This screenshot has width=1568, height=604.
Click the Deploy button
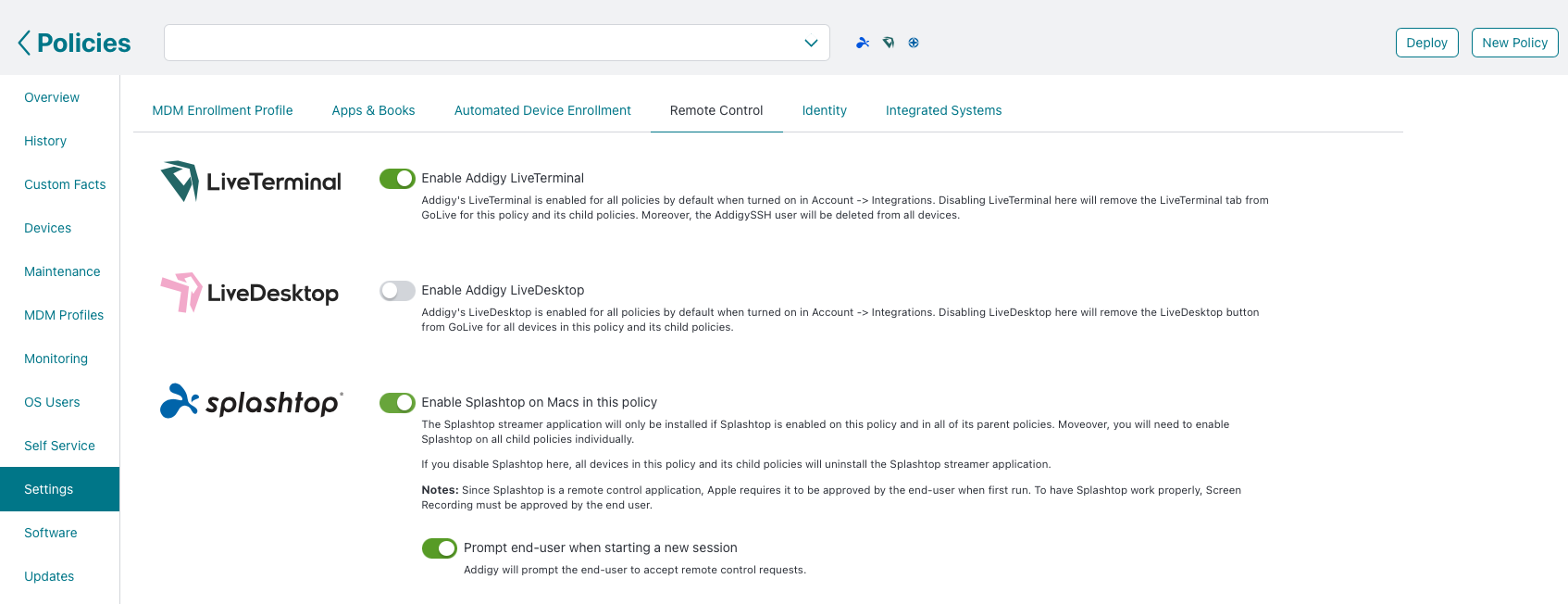click(x=1427, y=43)
